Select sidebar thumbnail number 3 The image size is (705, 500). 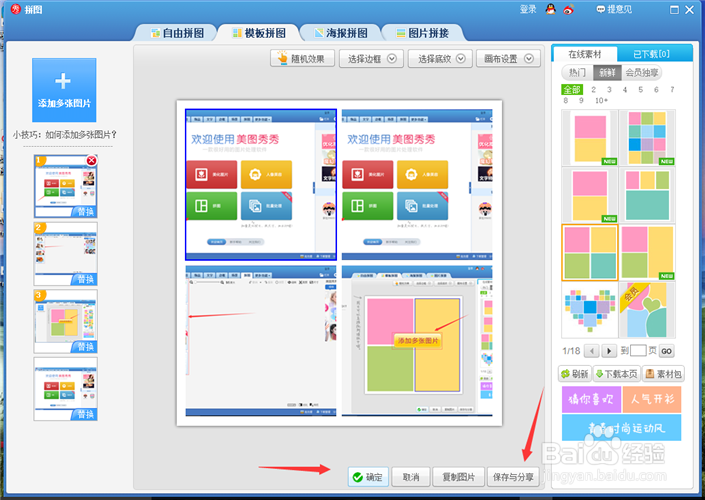pos(66,321)
